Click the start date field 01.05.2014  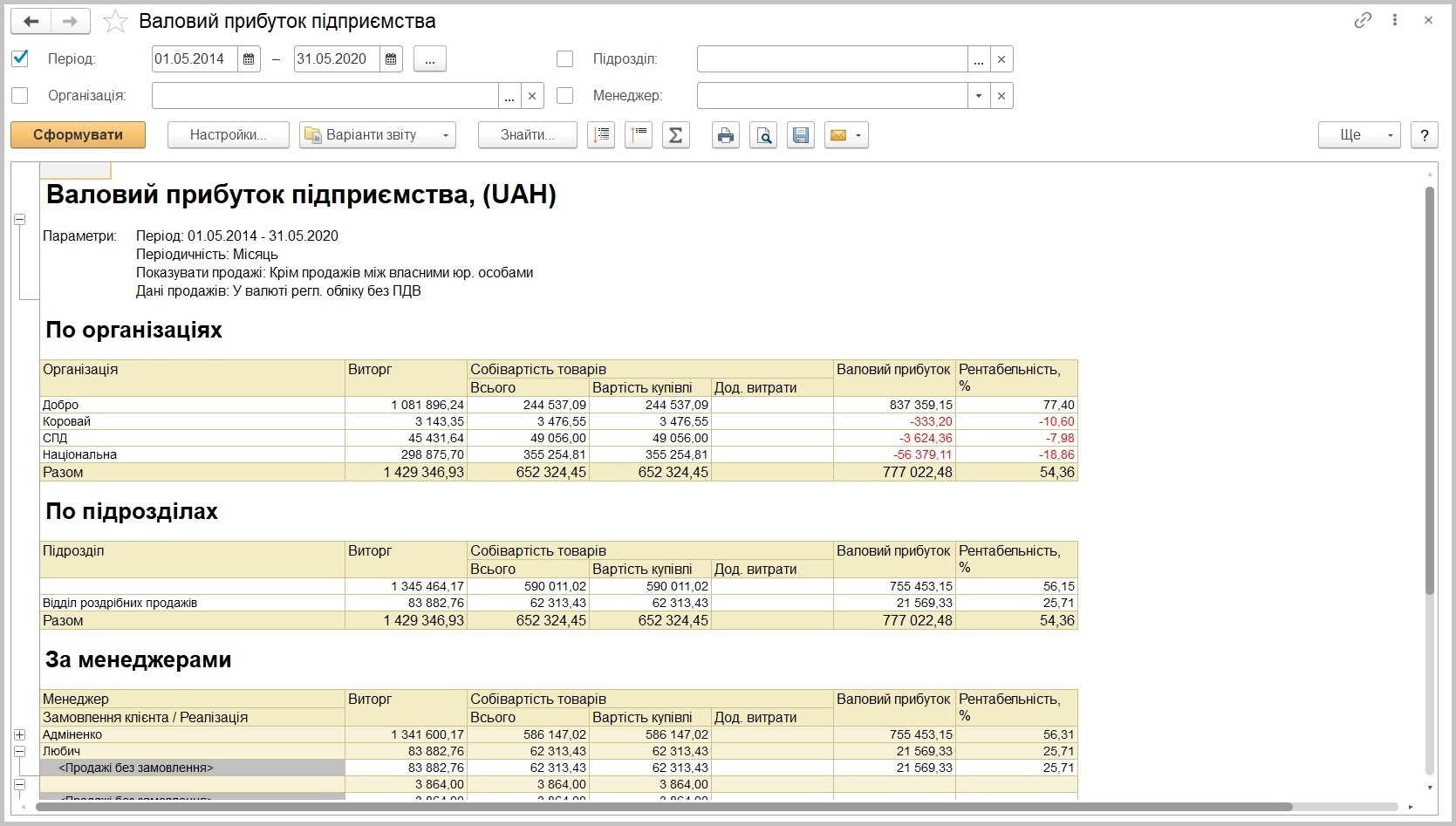195,59
